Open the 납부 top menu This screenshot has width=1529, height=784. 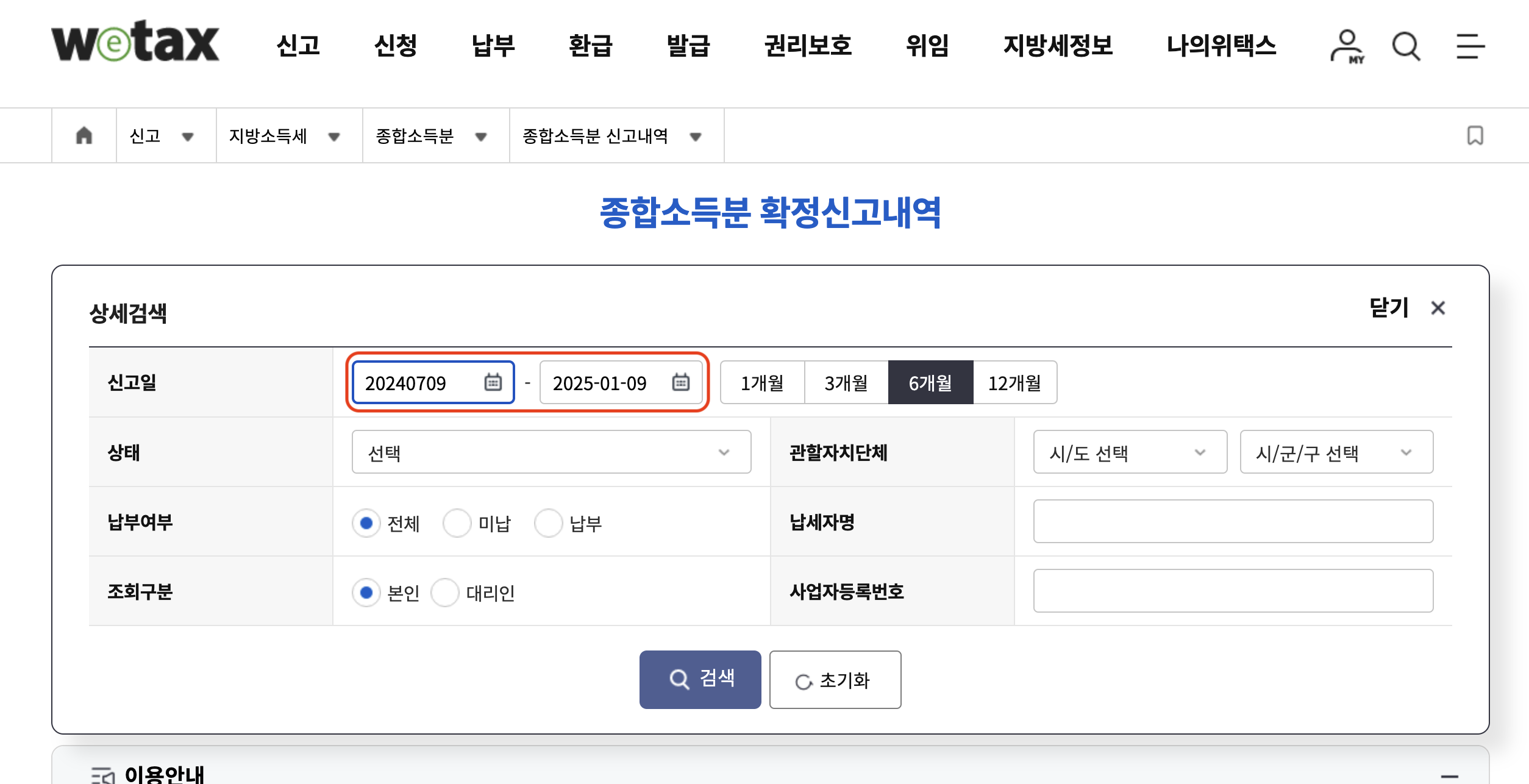tap(493, 46)
